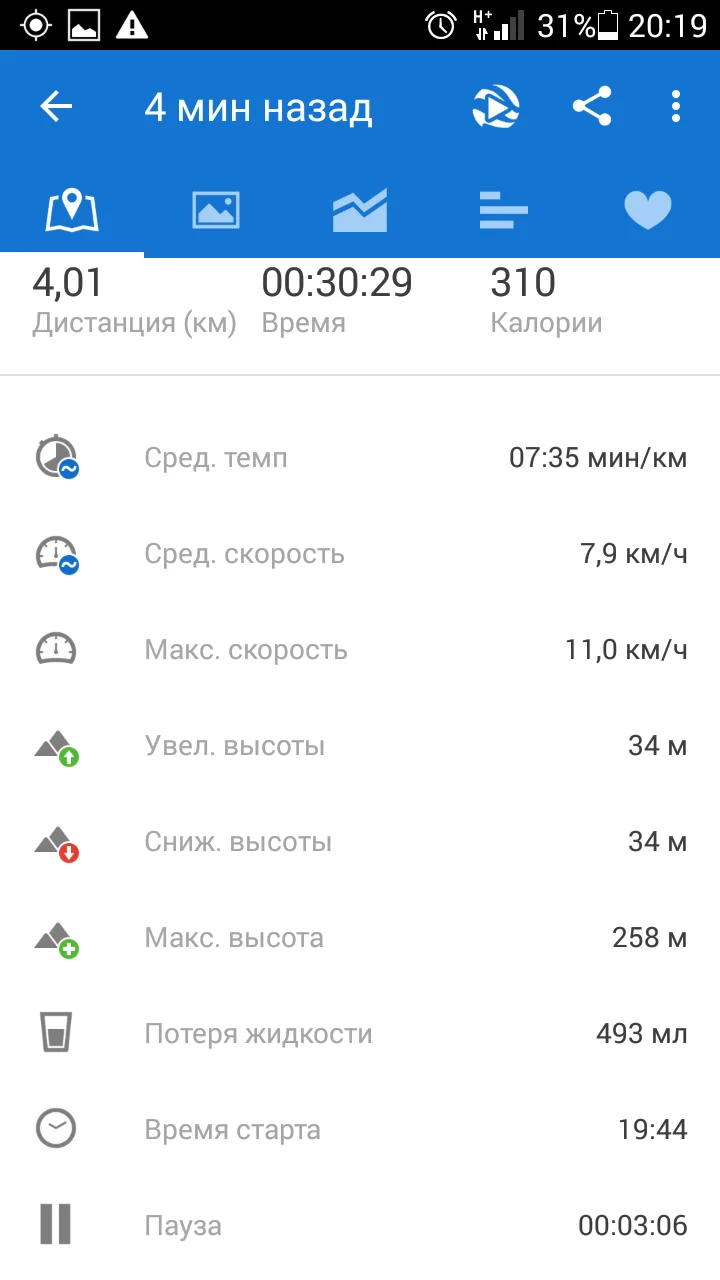This screenshot has height=1280, width=720.
Task: Tap the elevation gain mountain icon
Action: [57, 747]
